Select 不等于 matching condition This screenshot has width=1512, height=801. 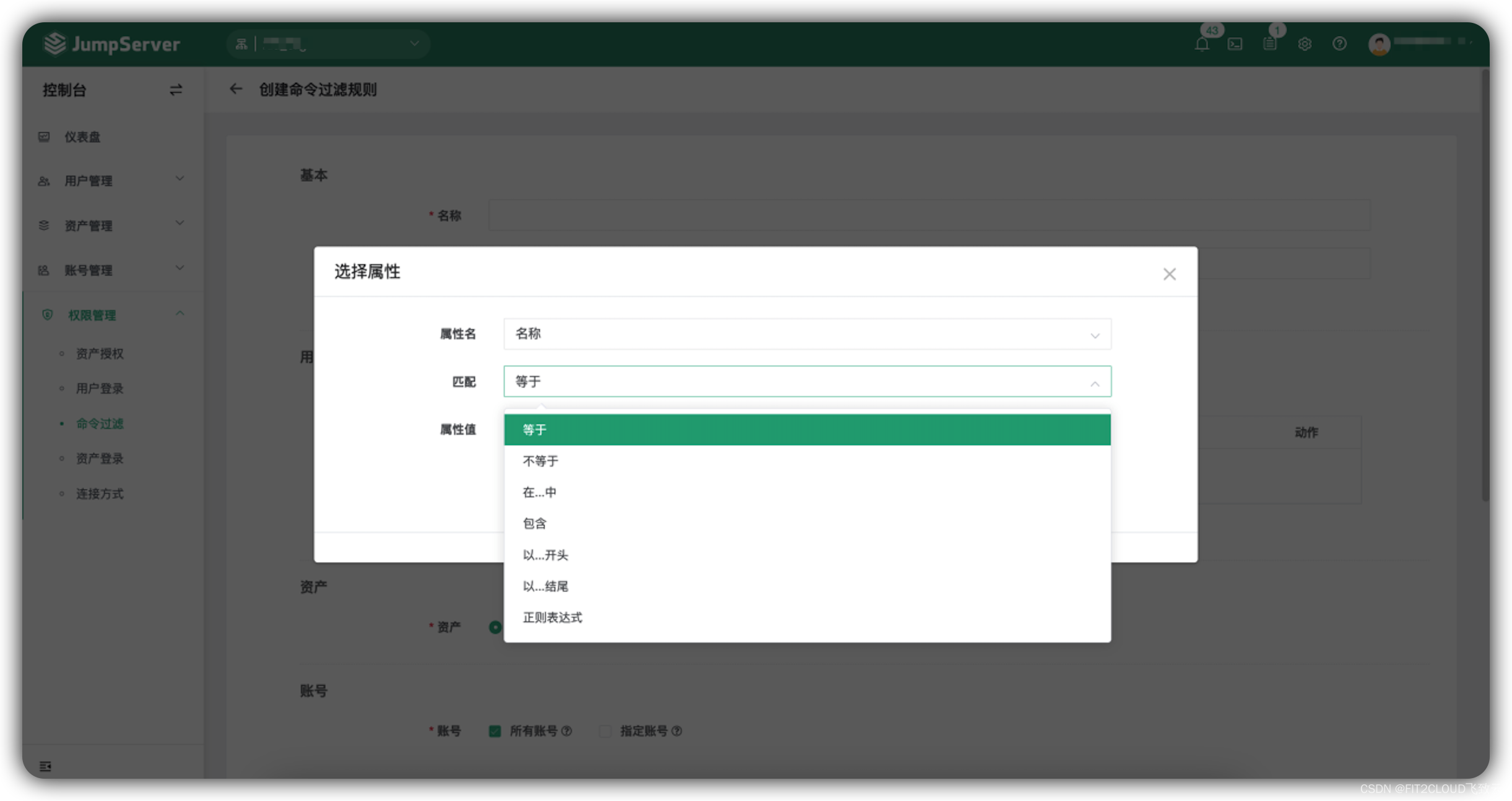tap(807, 461)
